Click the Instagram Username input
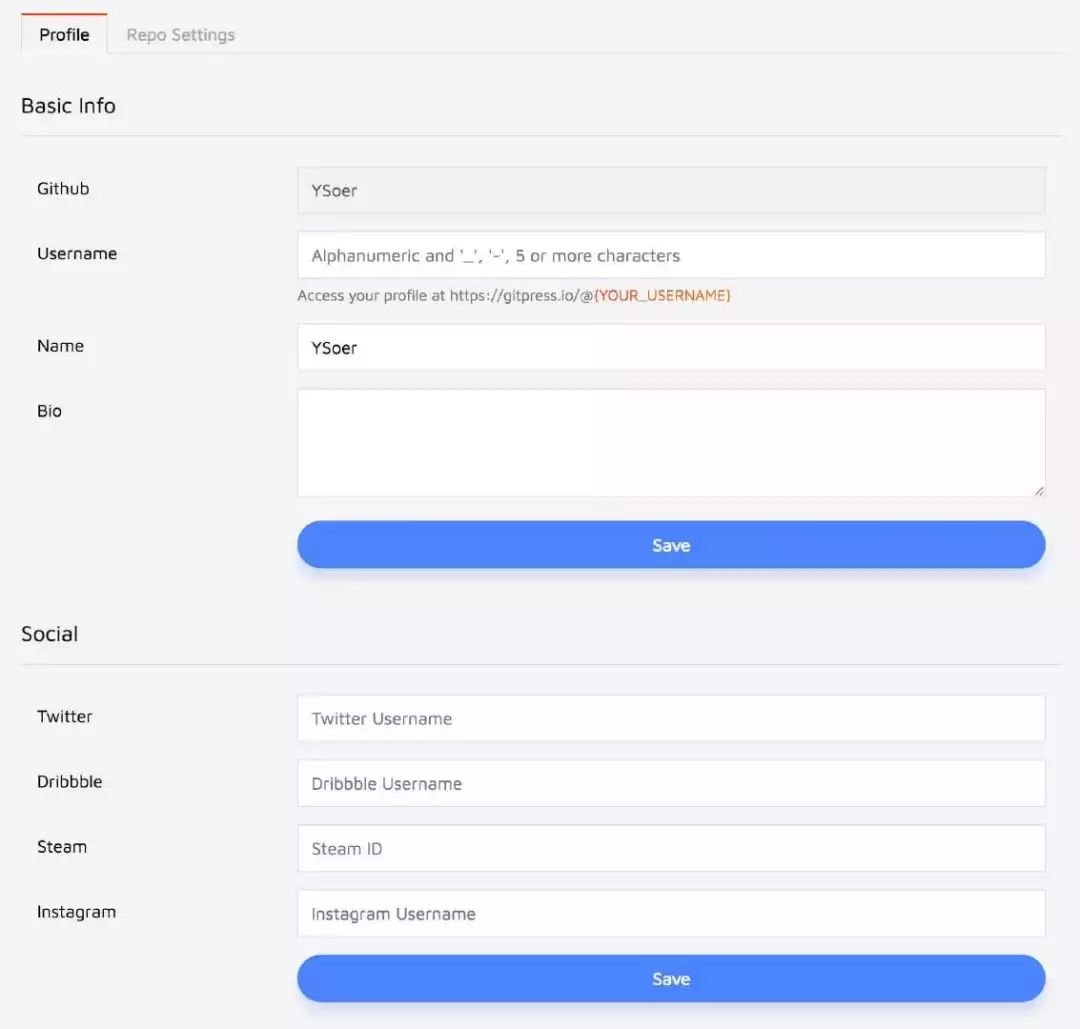Viewport: 1080px width, 1029px height. (671, 914)
